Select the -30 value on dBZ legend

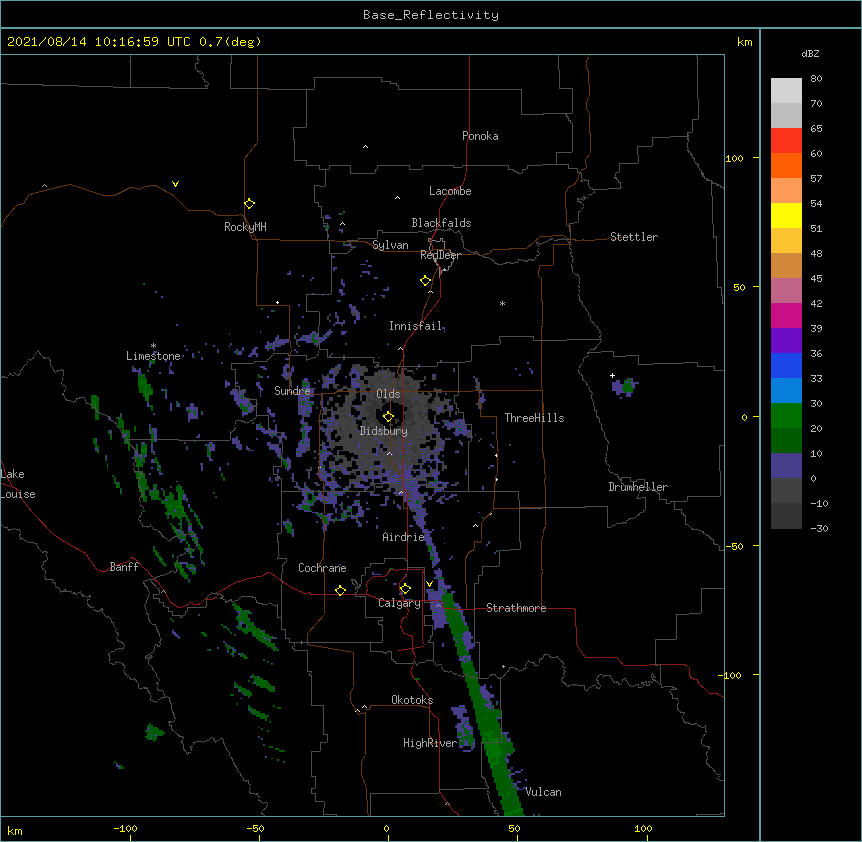(x=819, y=529)
